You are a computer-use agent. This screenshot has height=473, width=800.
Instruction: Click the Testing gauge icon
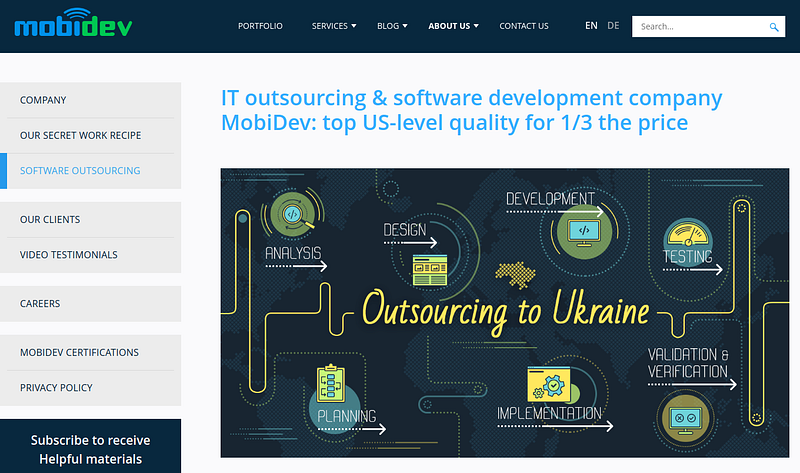tap(688, 234)
